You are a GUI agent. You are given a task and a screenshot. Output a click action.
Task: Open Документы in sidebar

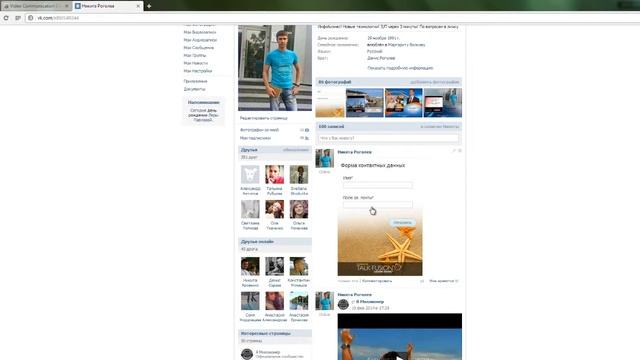pyautogui.click(x=194, y=89)
